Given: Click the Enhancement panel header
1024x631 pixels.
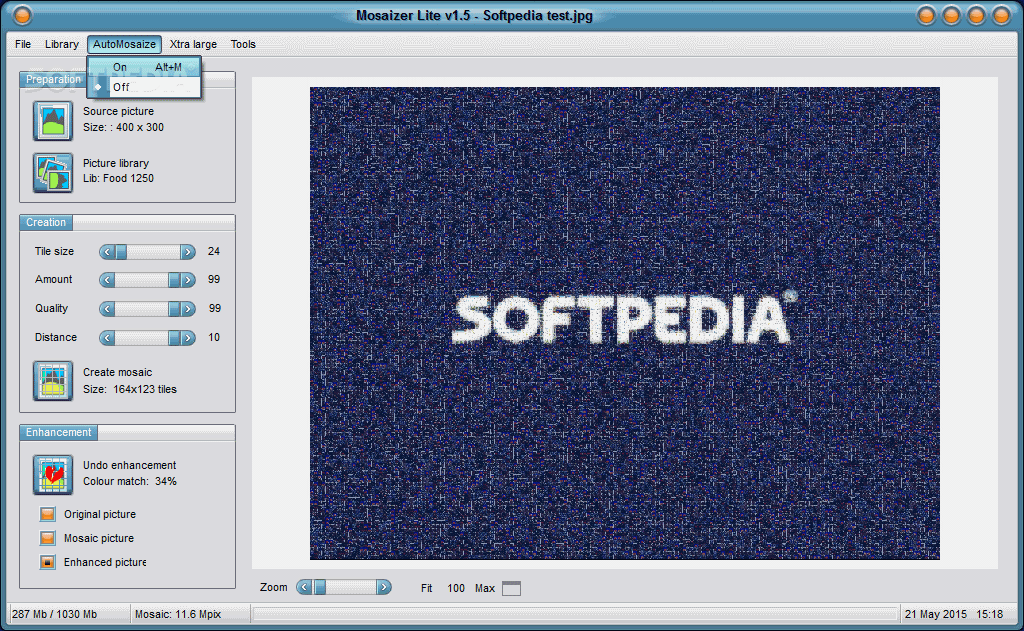Looking at the screenshot, I should (58, 432).
